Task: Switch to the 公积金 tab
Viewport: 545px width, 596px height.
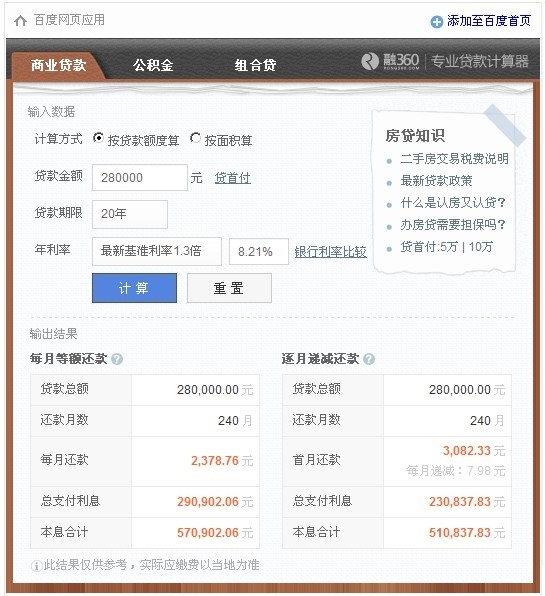Action: click(153, 65)
